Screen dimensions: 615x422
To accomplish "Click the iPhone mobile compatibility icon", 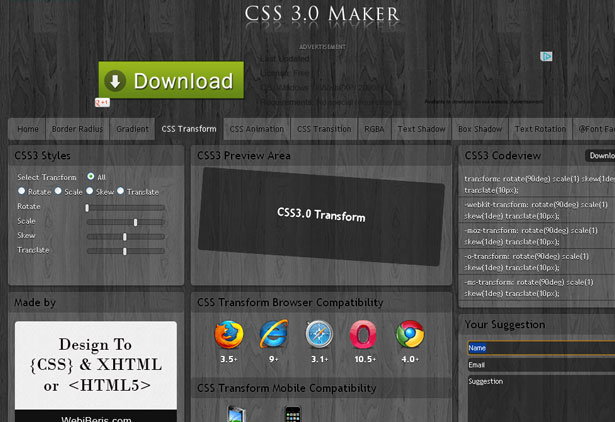I will (293, 414).
